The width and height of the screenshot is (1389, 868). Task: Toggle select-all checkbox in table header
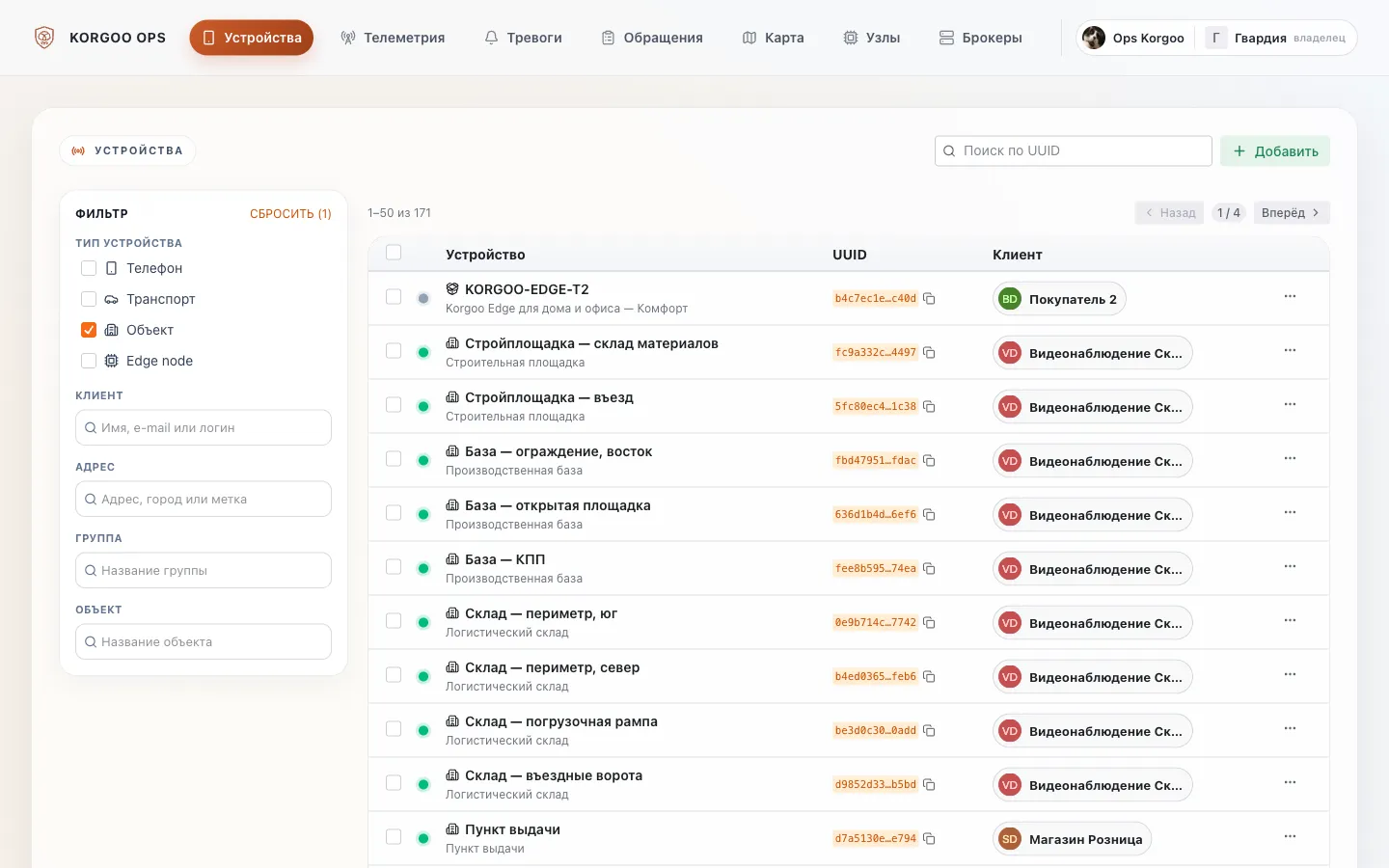[394, 253]
